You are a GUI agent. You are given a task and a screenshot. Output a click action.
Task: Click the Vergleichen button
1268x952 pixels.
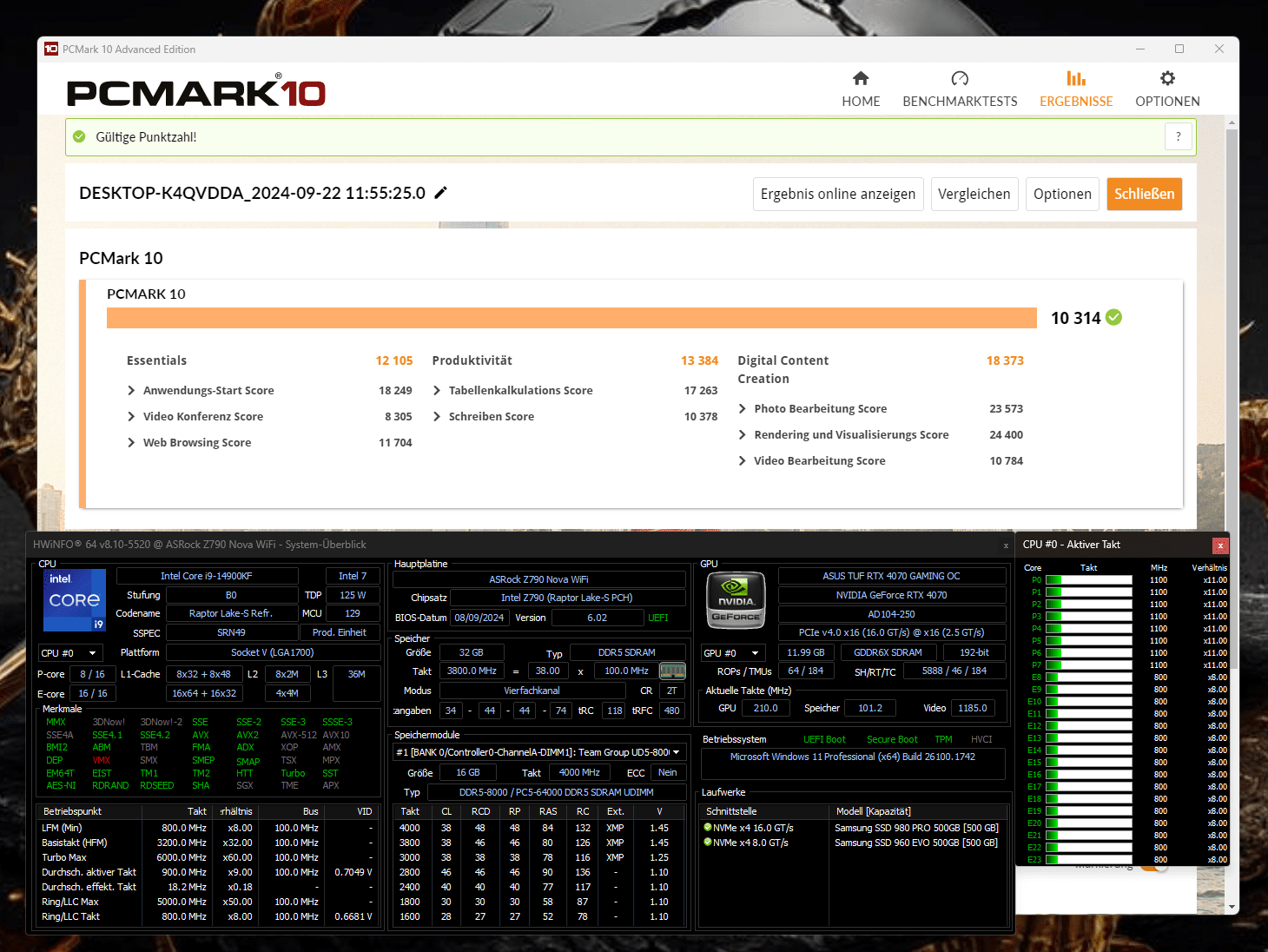[974, 194]
